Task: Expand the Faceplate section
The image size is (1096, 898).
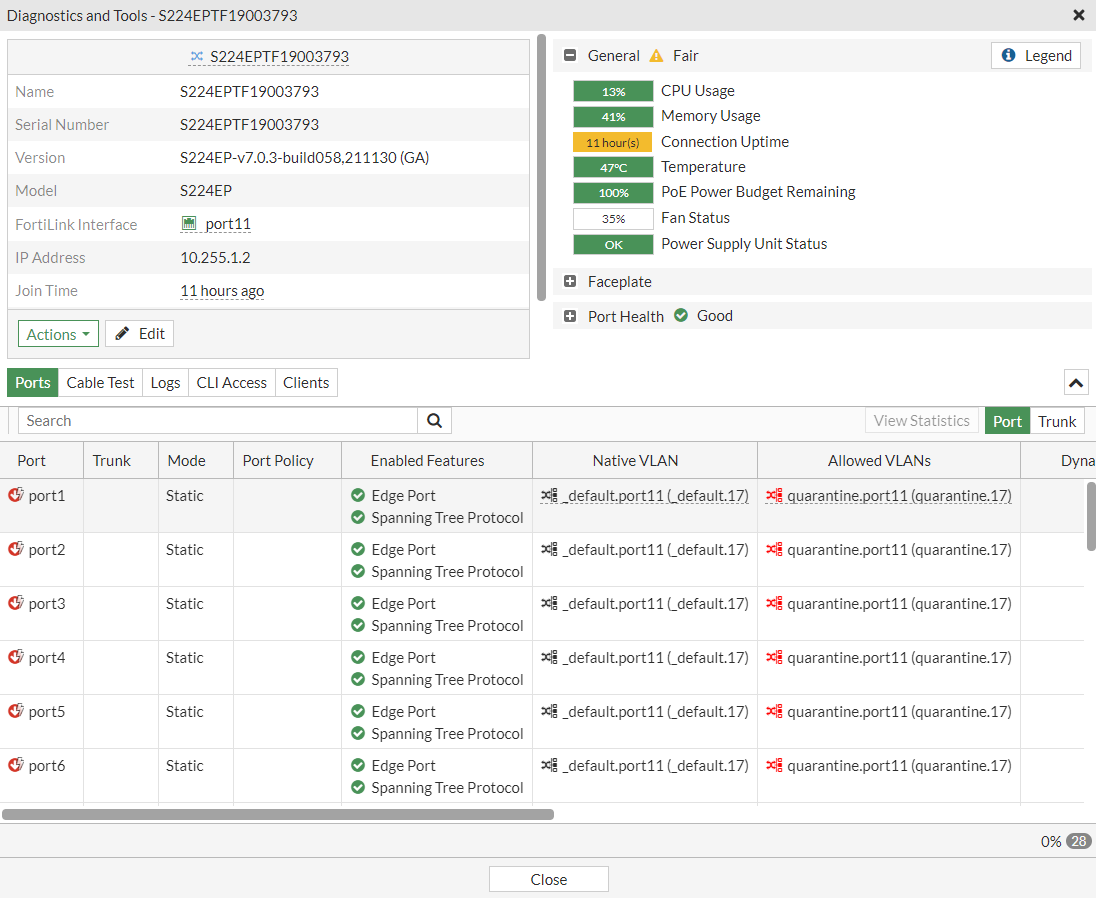Action: [570, 281]
